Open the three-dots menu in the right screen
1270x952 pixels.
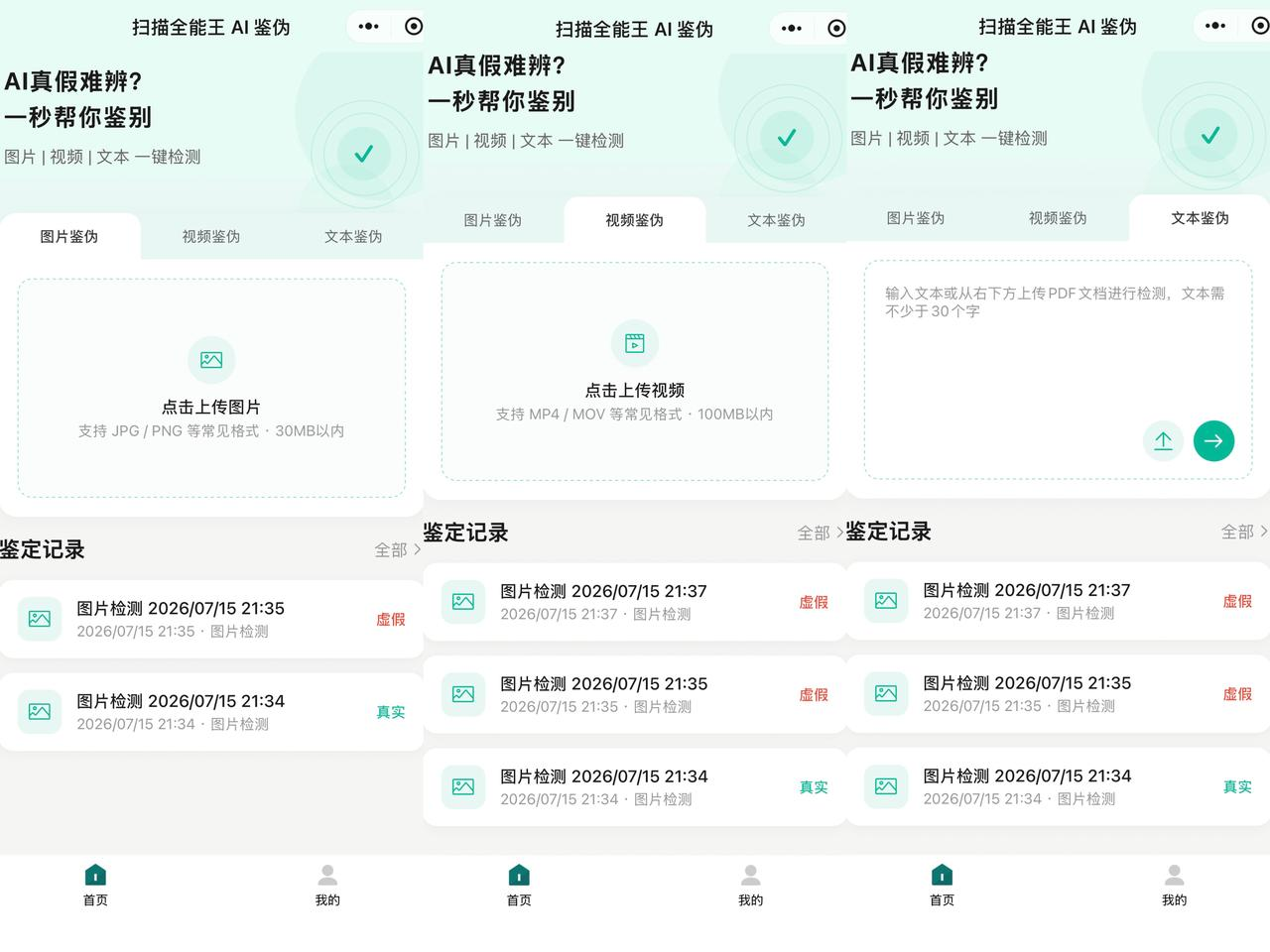pyautogui.click(x=1215, y=26)
